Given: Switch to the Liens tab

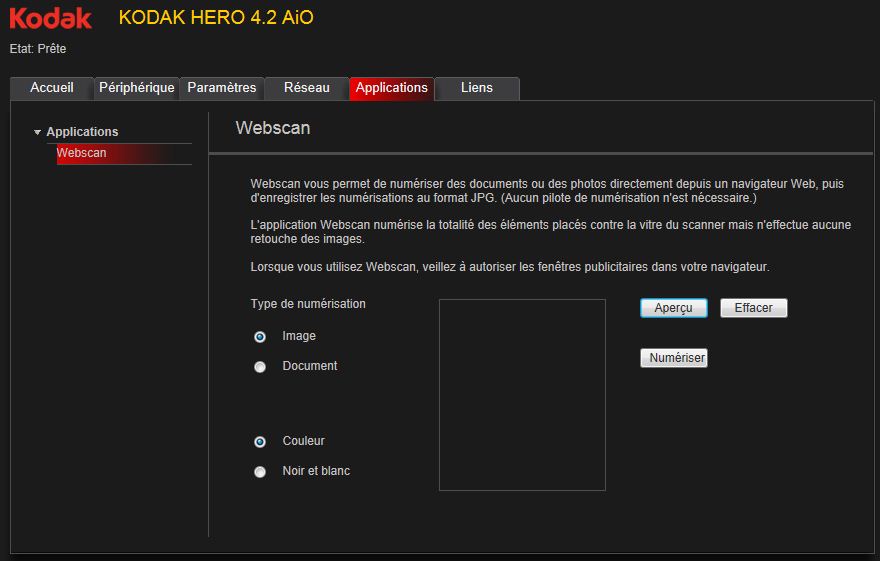Looking at the screenshot, I should (477, 88).
